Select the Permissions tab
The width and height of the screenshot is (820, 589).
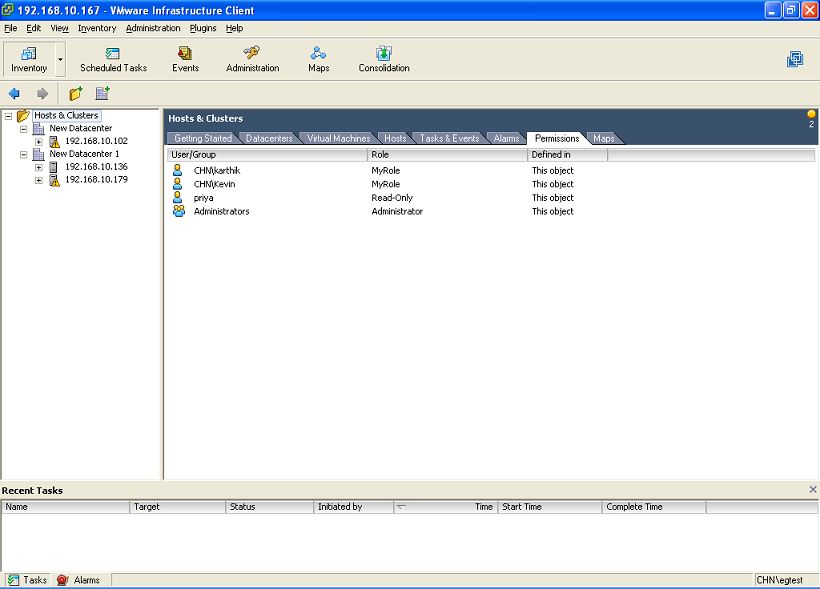[x=557, y=138]
